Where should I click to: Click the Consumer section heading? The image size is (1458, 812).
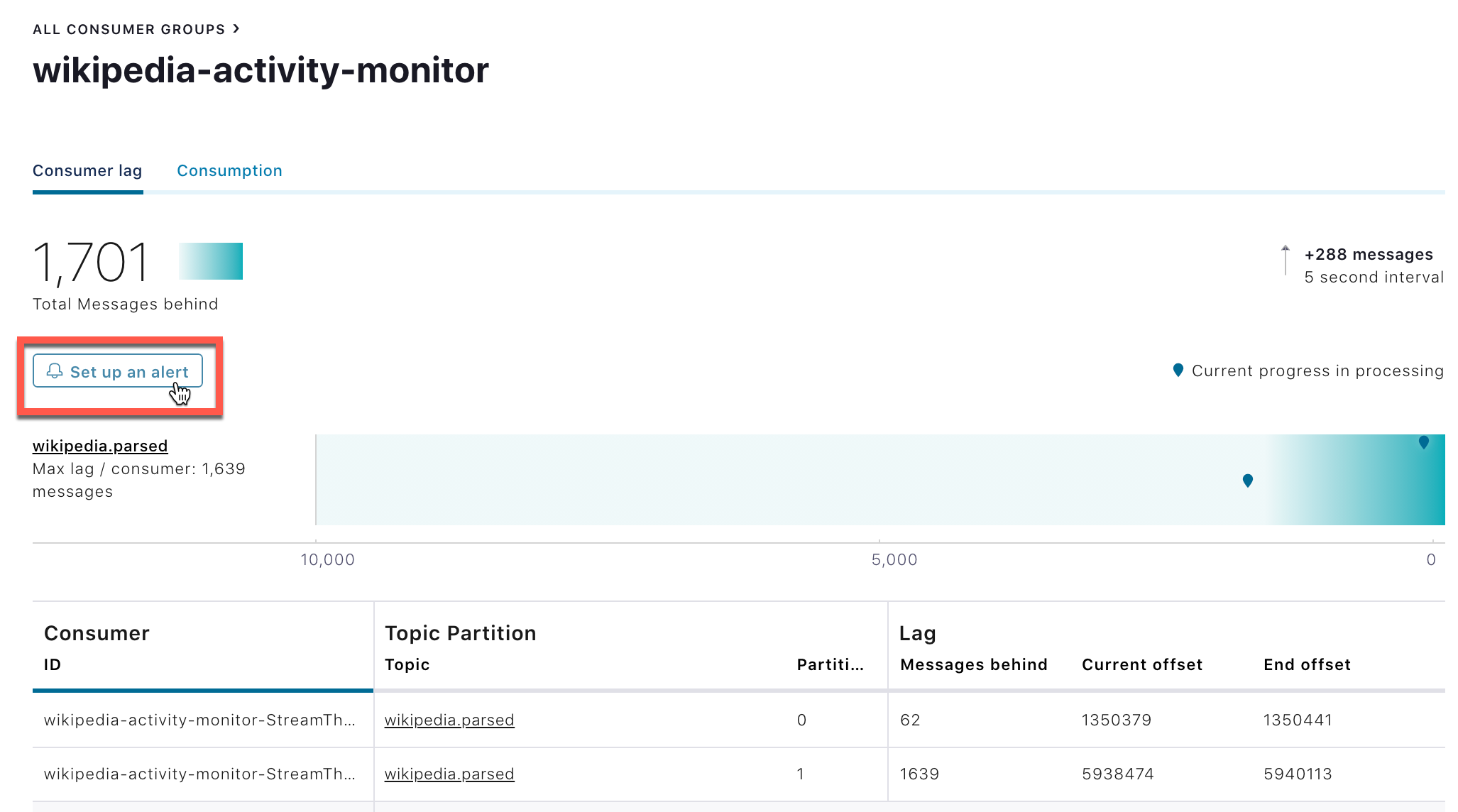point(97,633)
